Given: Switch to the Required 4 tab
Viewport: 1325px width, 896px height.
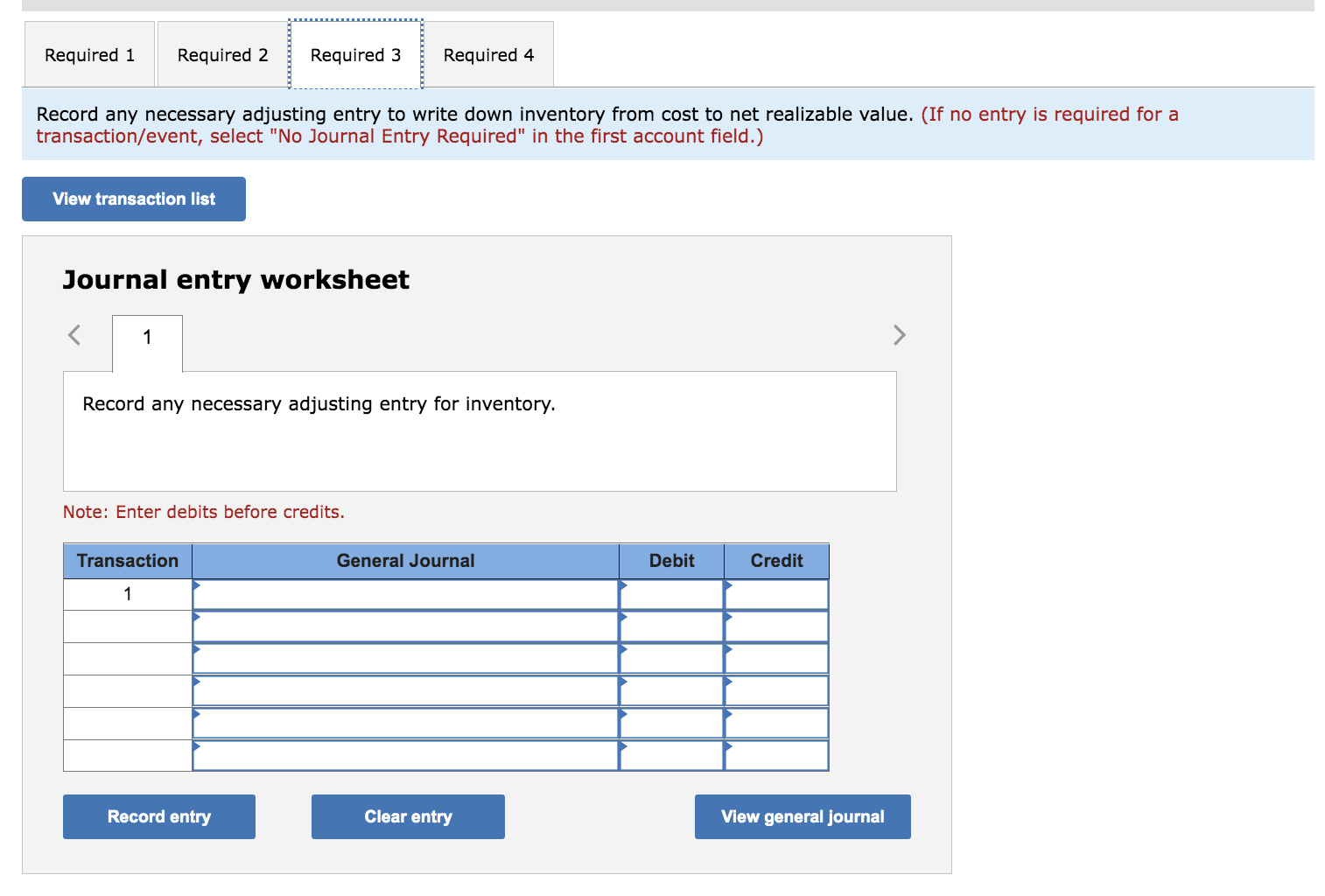Looking at the screenshot, I should pyautogui.click(x=488, y=54).
